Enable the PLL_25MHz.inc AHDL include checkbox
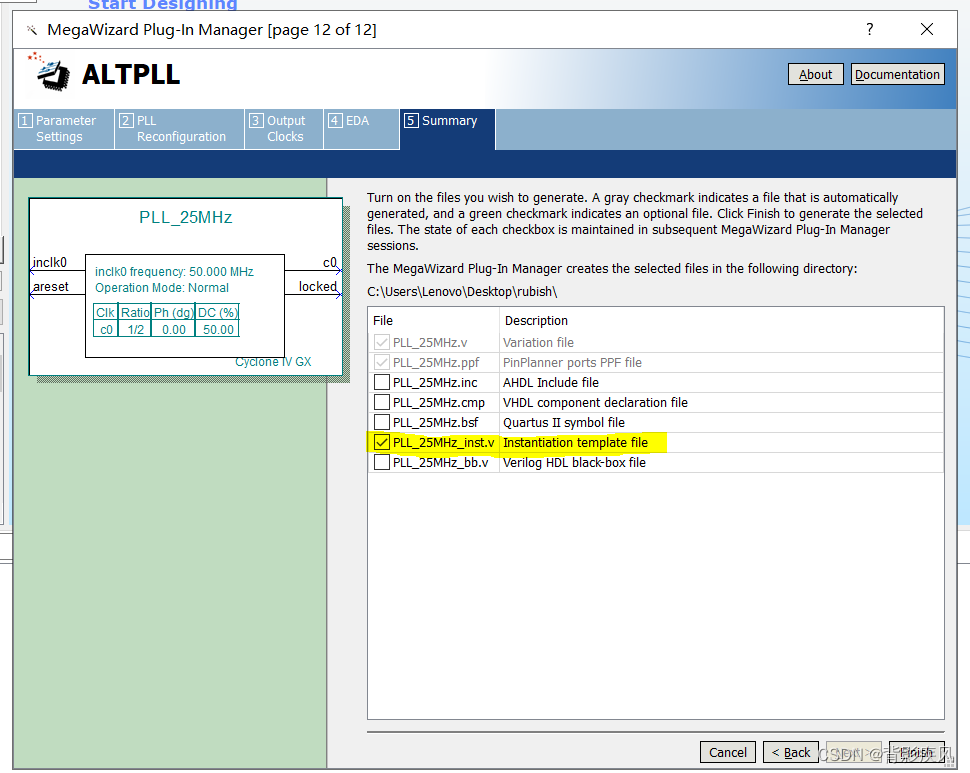Viewport: 970px width, 773px height. [382, 382]
